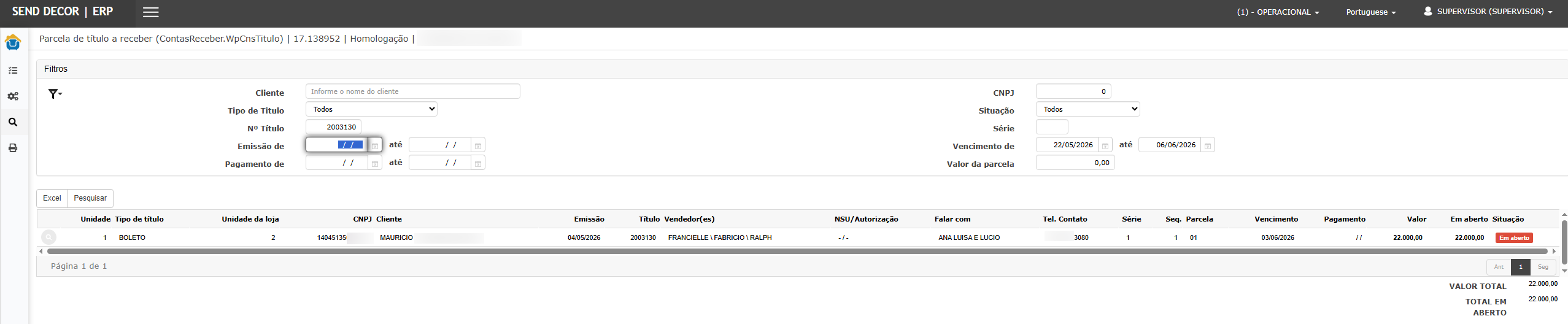
Task: Click the Vencimento column header
Action: click(x=1276, y=219)
